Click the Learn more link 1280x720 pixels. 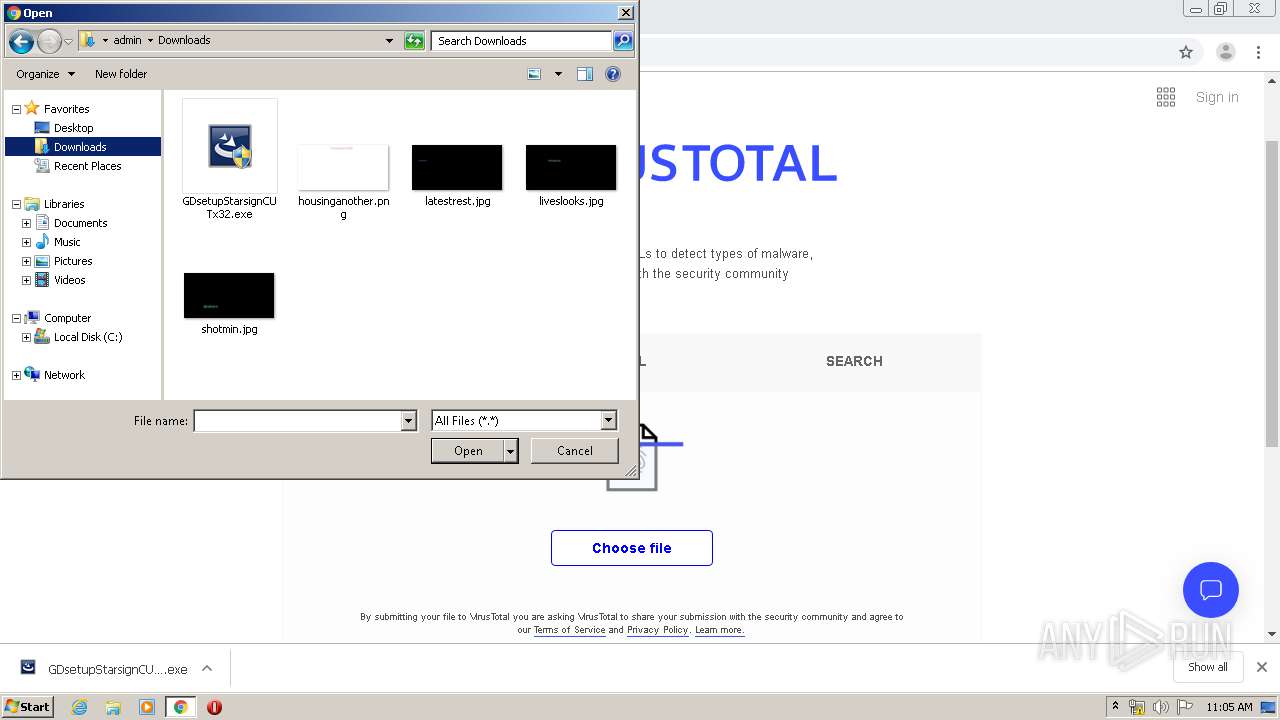click(720, 630)
